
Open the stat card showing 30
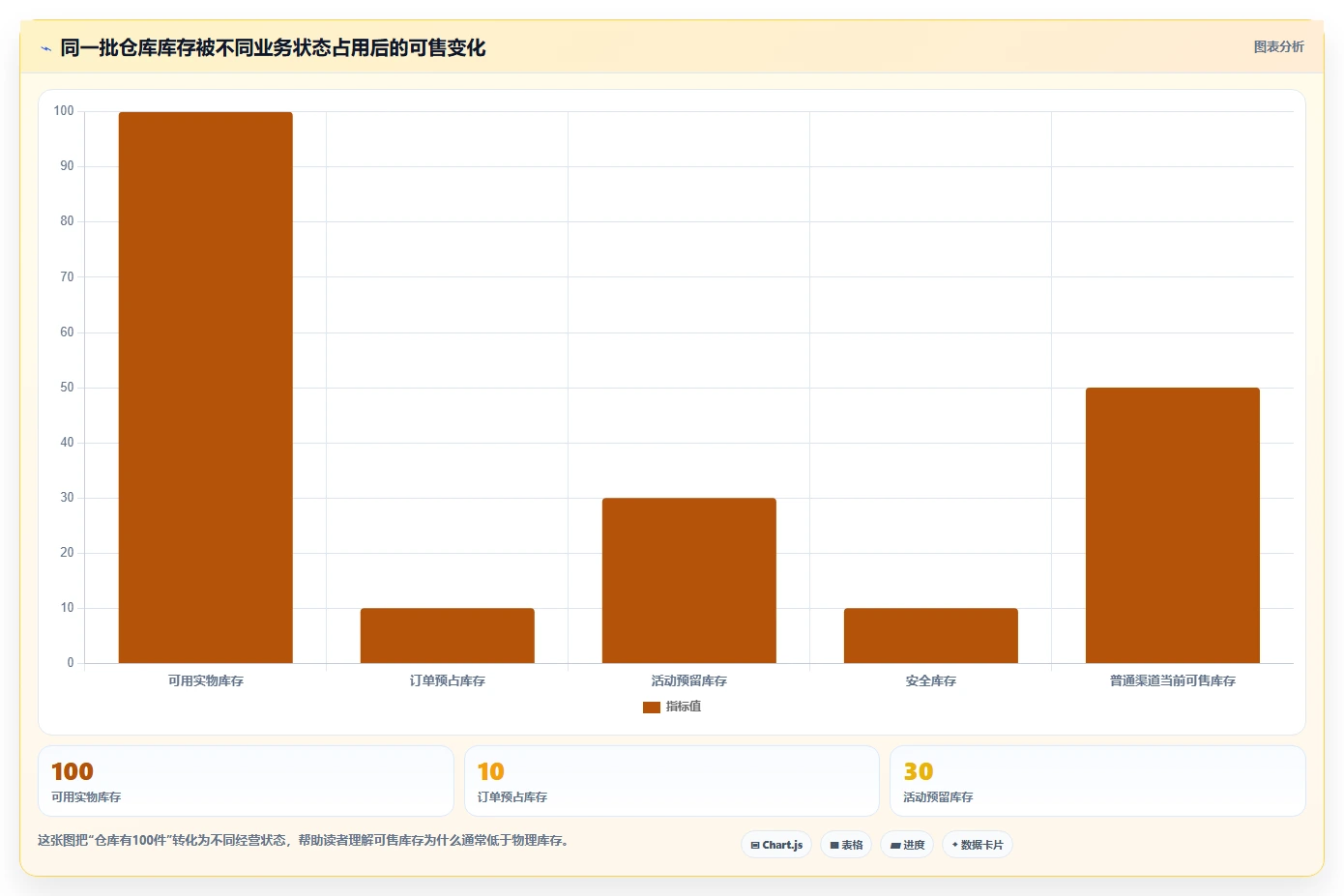click(1097, 781)
